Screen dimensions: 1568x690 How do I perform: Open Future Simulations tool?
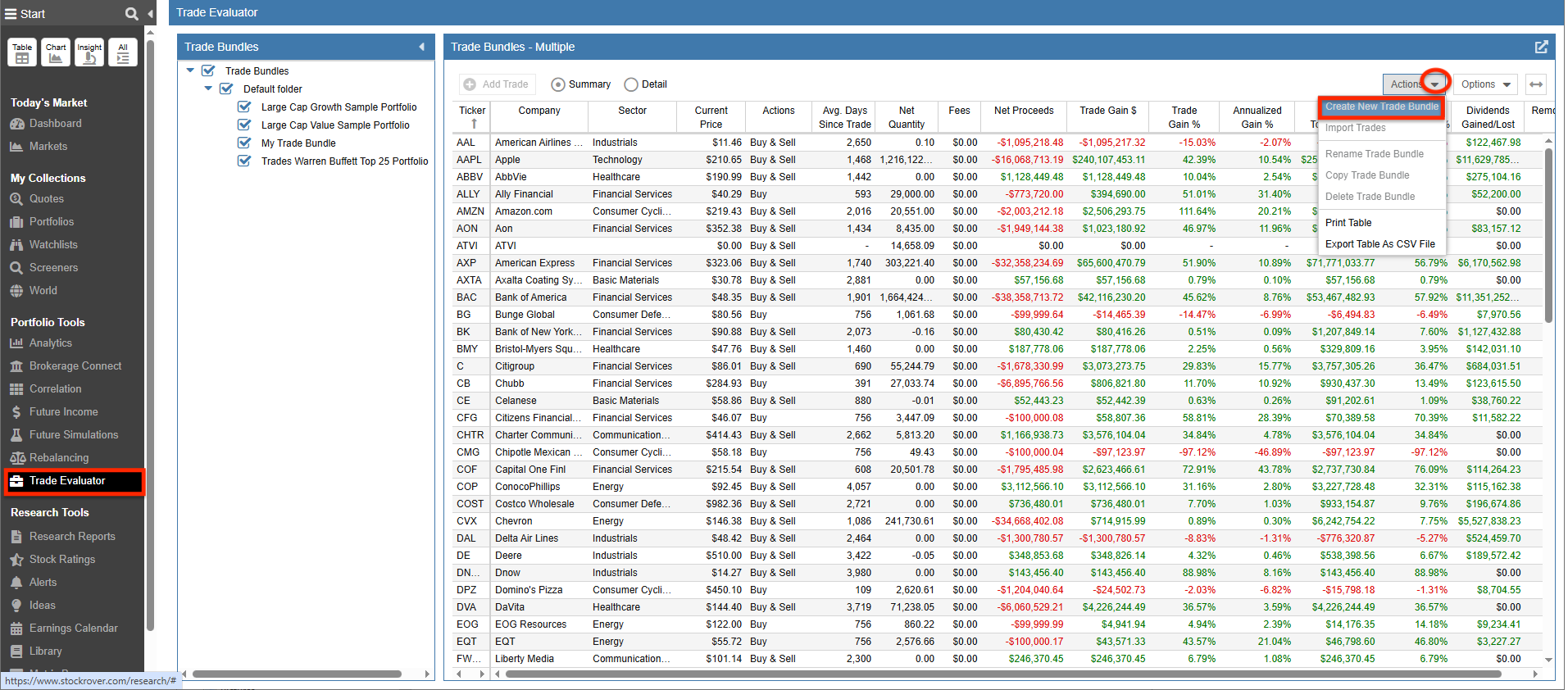(x=73, y=435)
